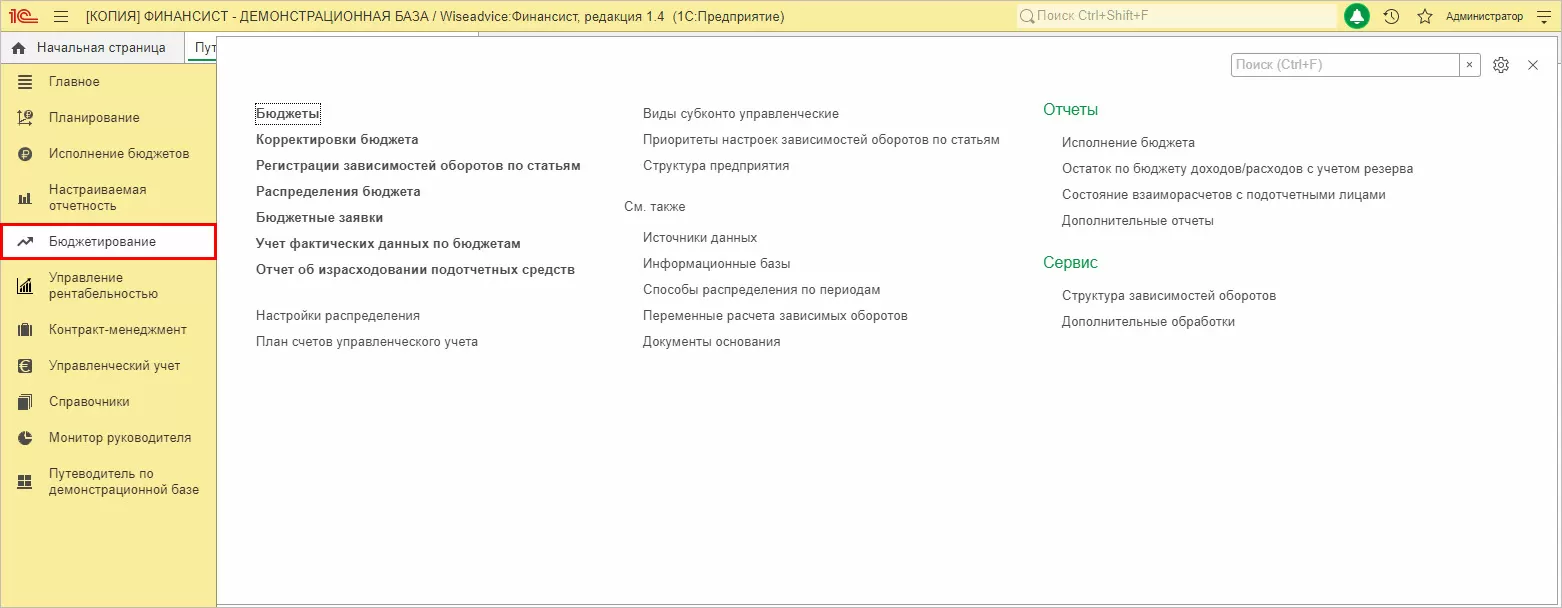
Task: Open Дополнительные отчеты
Action: pos(1138,220)
